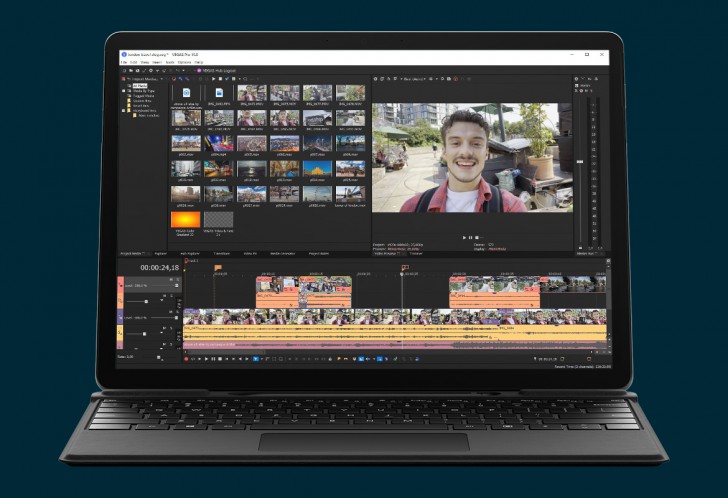728x498 pixels.
Task: Adjust the Master bus volume fader
Action: 580,162
